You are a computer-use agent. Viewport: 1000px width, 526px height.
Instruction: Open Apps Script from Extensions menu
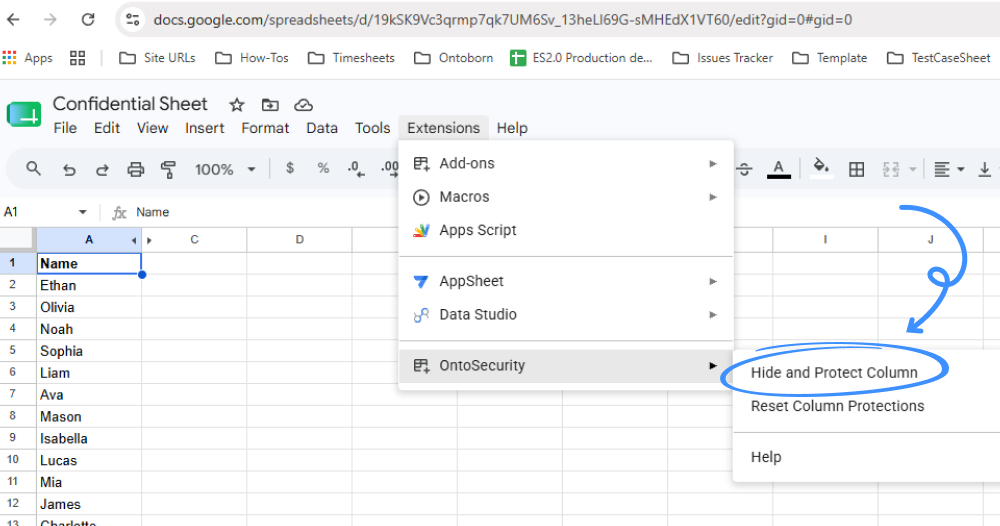pyautogui.click(x=566, y=230)
